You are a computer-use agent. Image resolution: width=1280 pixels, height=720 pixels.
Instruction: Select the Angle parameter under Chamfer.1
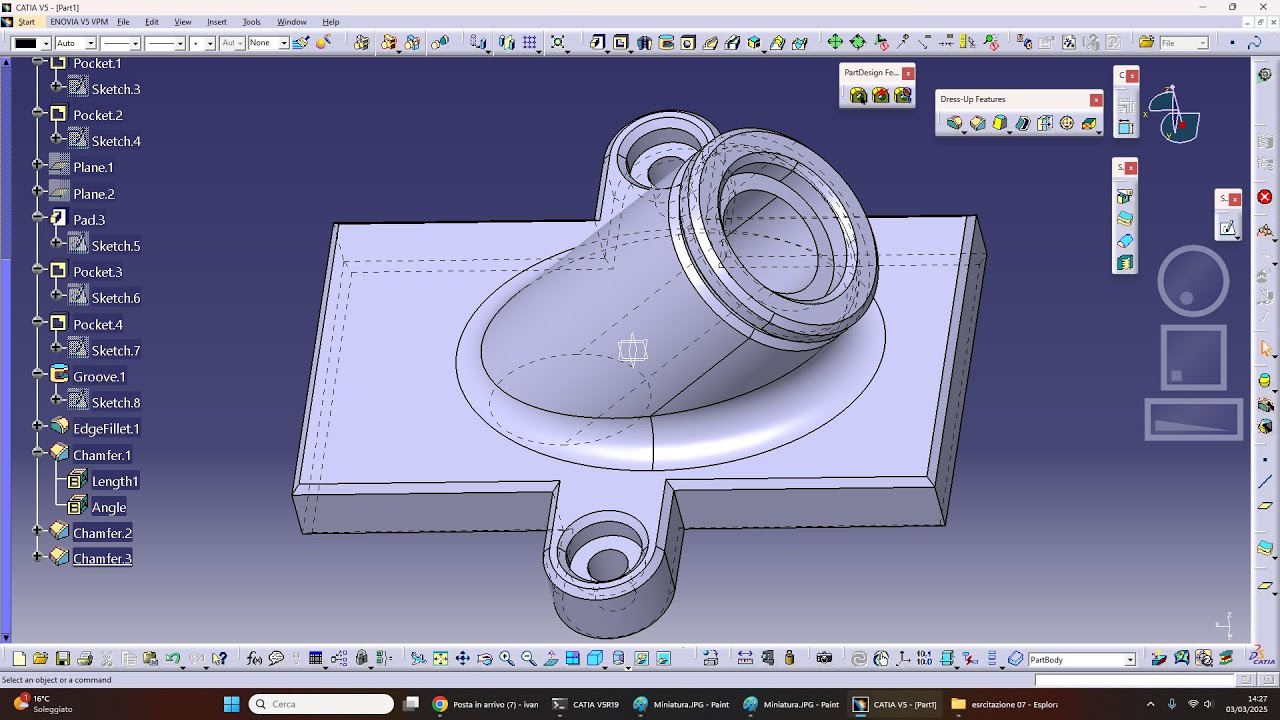pyautogui.click(x=109, y=508)
